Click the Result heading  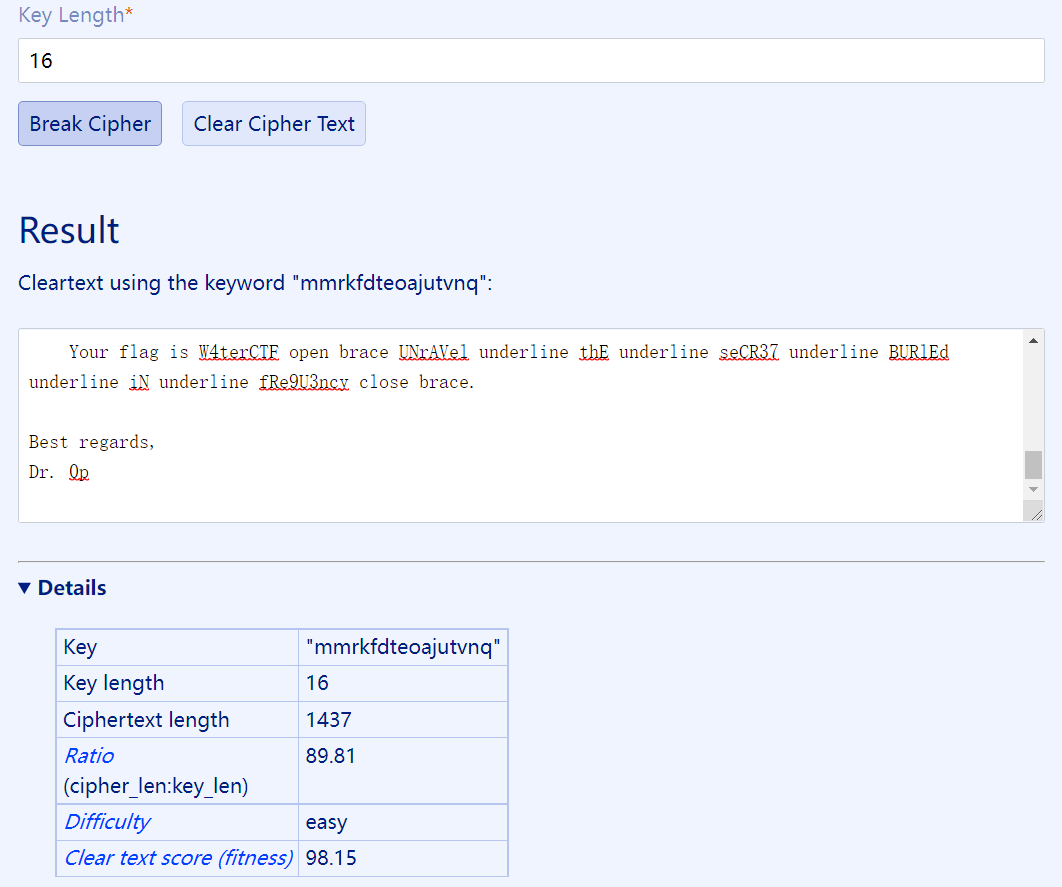point(69,230)
